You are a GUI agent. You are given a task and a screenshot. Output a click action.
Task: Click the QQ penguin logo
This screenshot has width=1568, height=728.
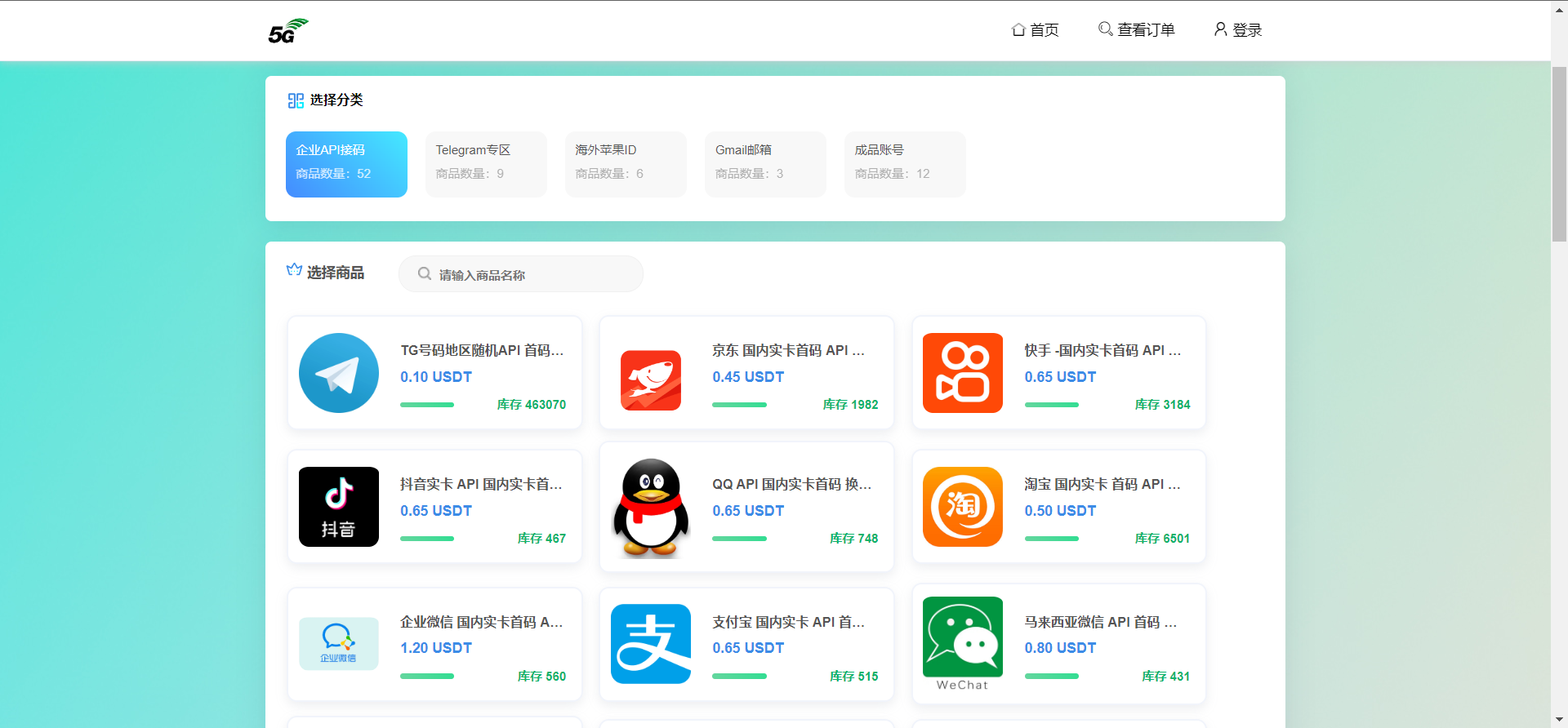[x=651, y=507]
